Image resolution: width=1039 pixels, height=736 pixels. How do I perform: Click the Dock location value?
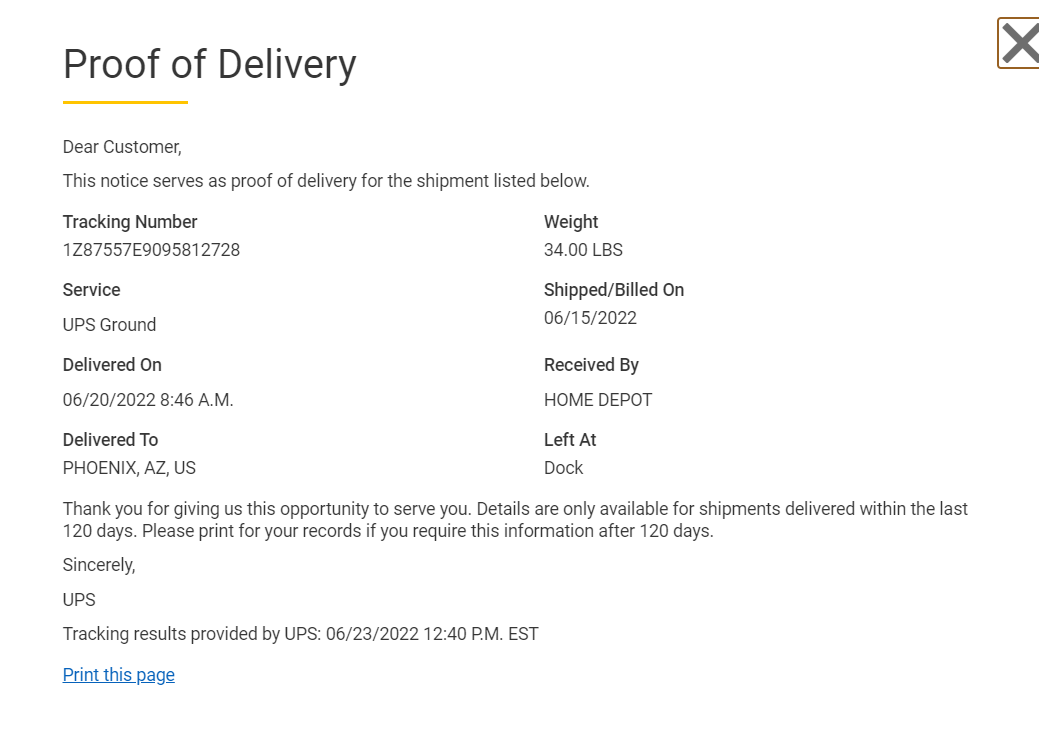coord(563,468)
